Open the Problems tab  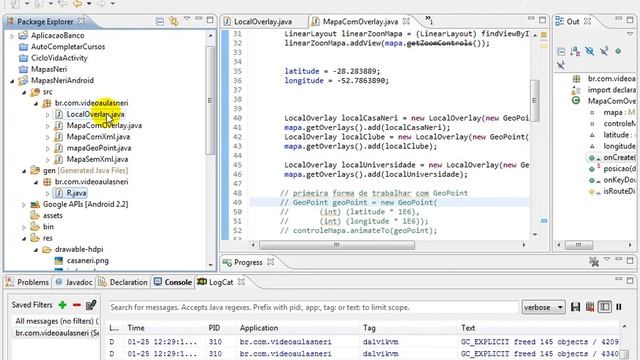[x=27, y=282]
